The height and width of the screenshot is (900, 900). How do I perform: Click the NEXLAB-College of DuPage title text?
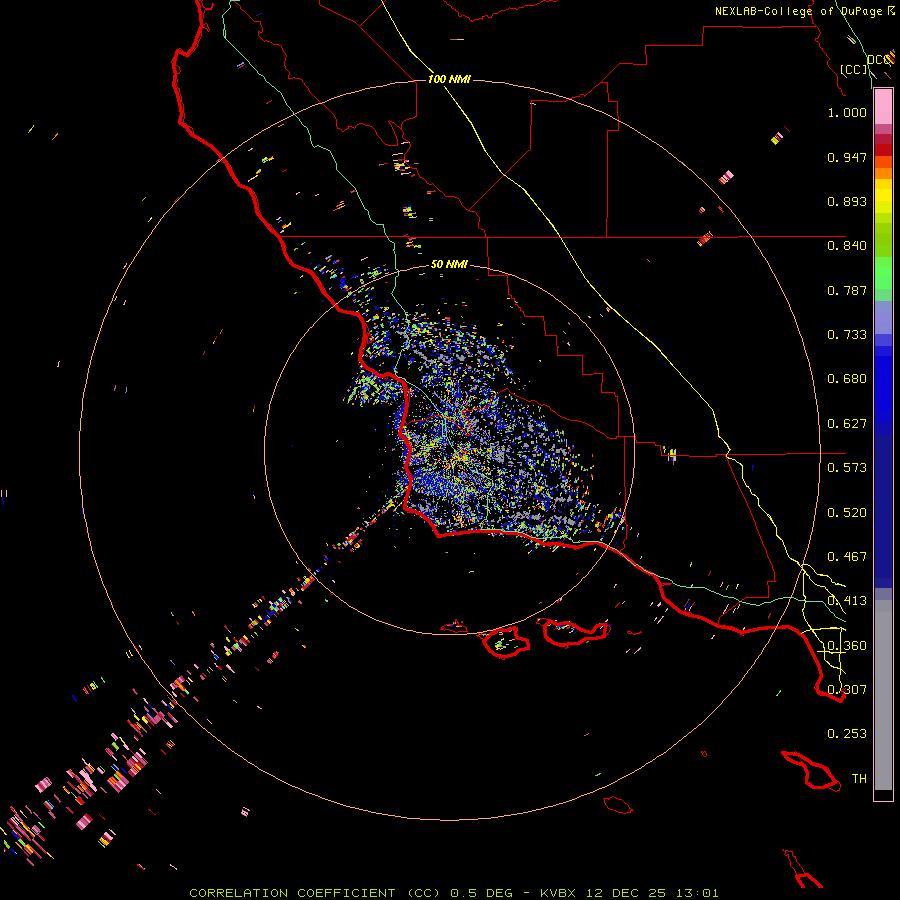coord(799,11)
